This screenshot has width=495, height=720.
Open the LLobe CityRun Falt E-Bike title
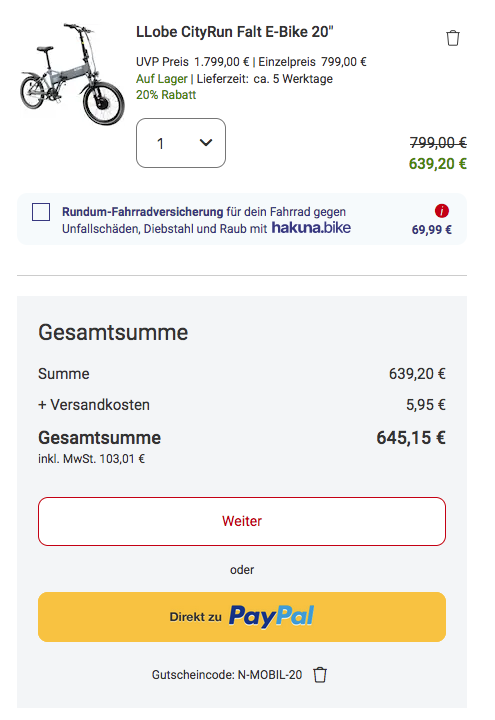pyautogui.click(x=235, y=32)
